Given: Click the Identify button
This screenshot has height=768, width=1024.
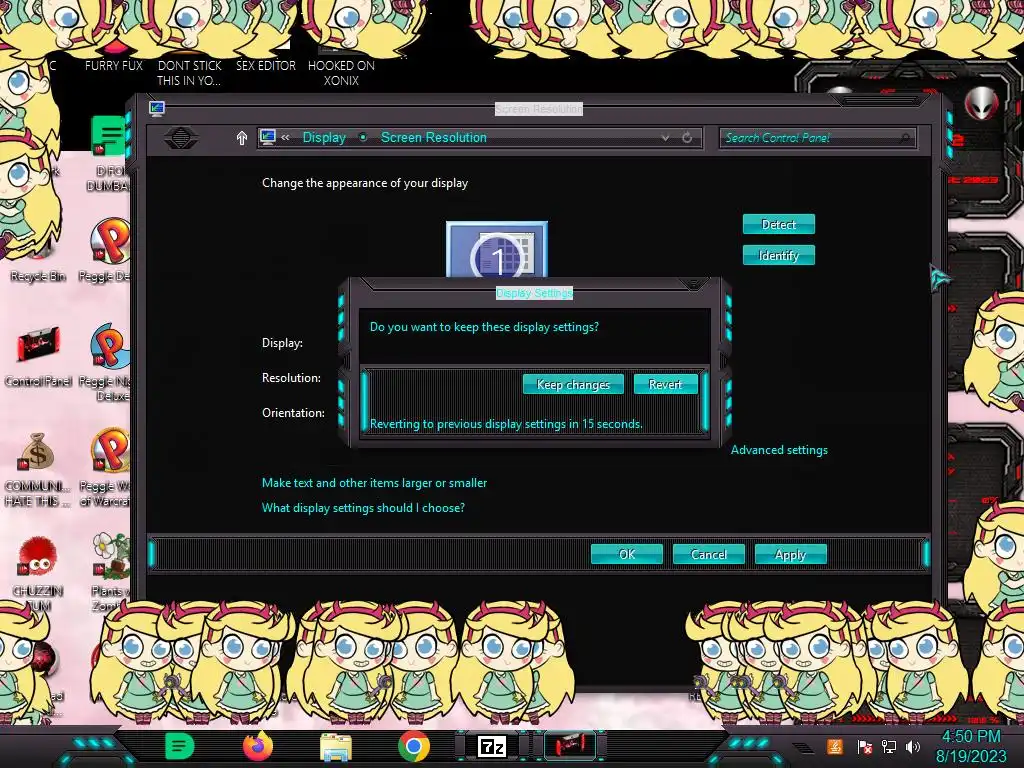Looking at the screenshot, I should [x=778, y=255].
